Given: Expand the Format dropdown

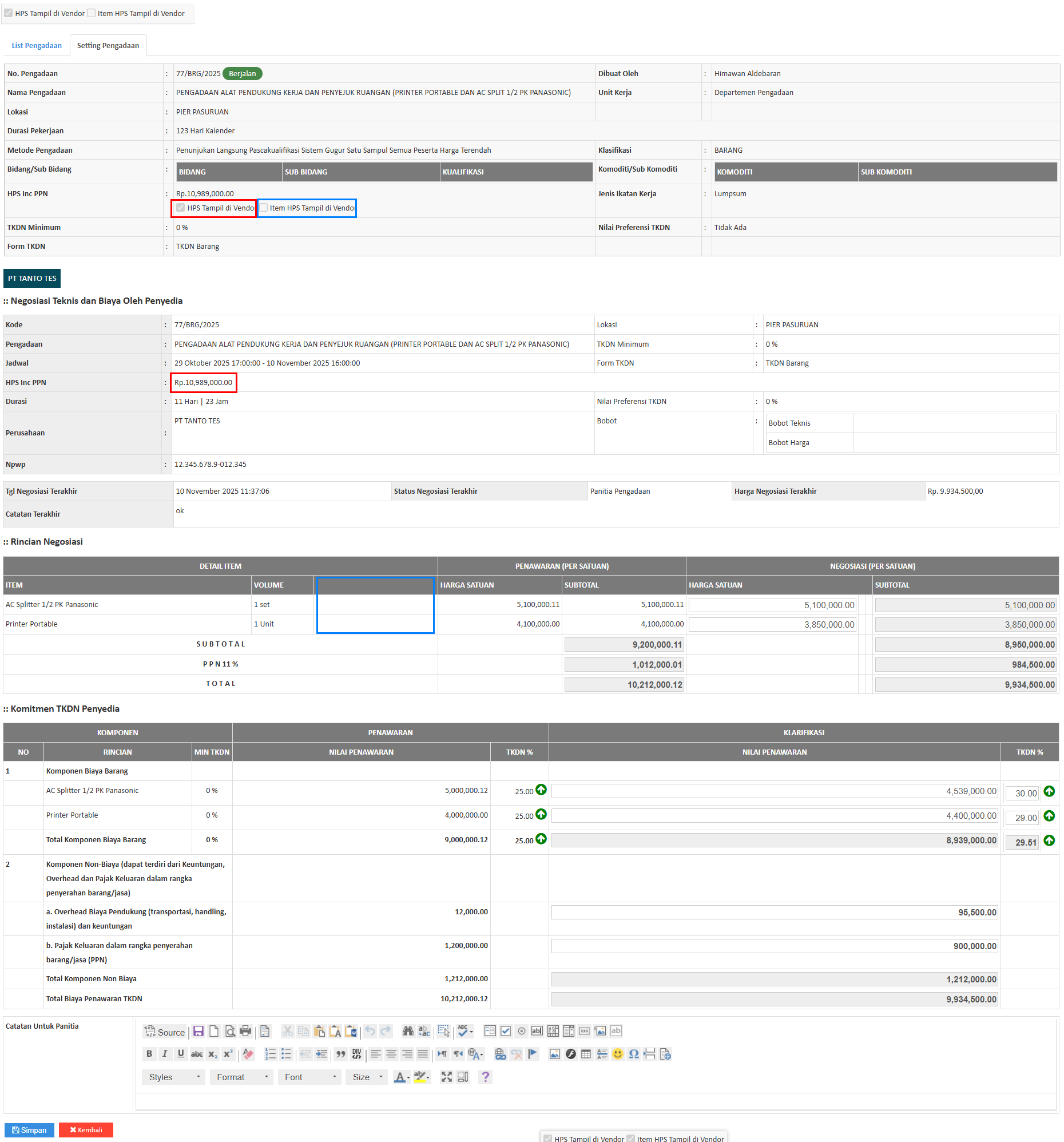Looking at the screenshot, I should (242, 1077).
